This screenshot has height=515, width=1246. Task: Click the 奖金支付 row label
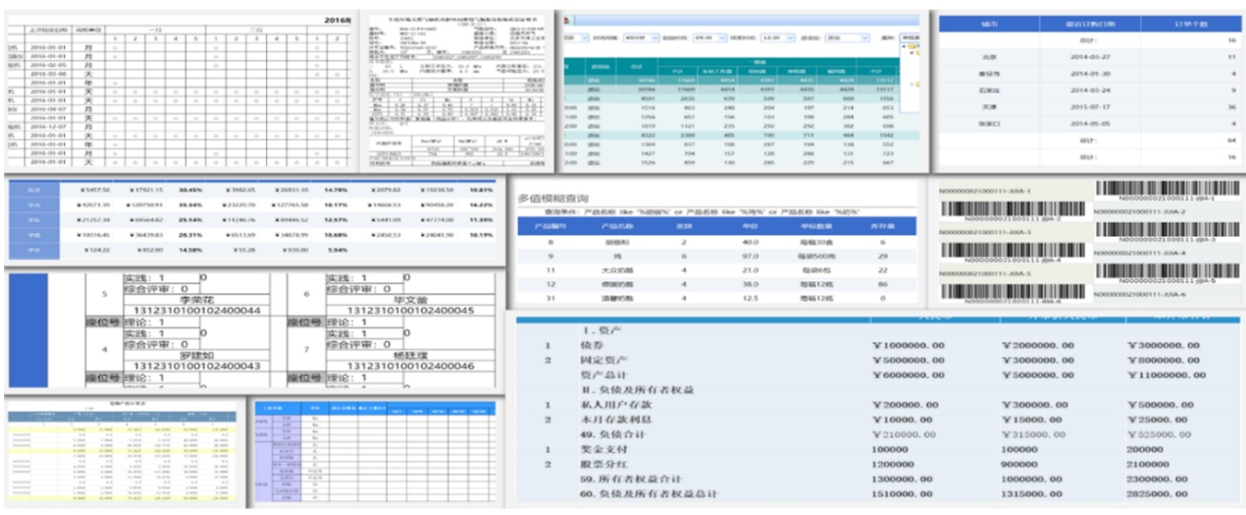[604, 451]
